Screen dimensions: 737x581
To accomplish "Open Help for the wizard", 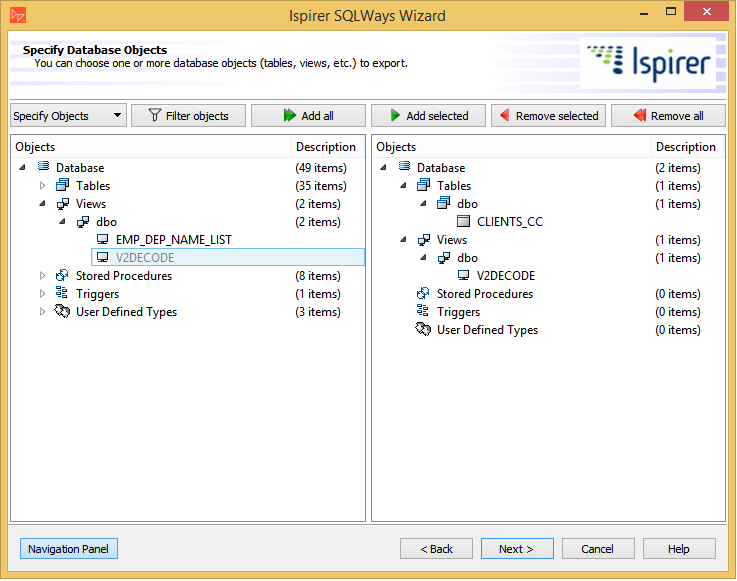I will click(x=679, y=549).
